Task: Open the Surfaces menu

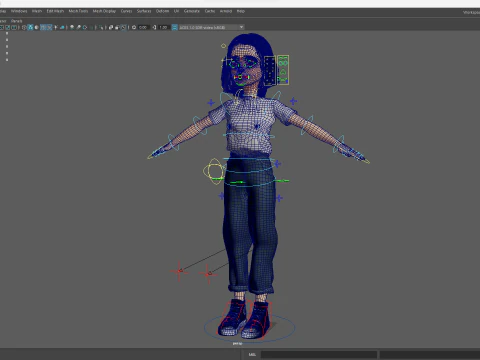Action: click(144, 11)
